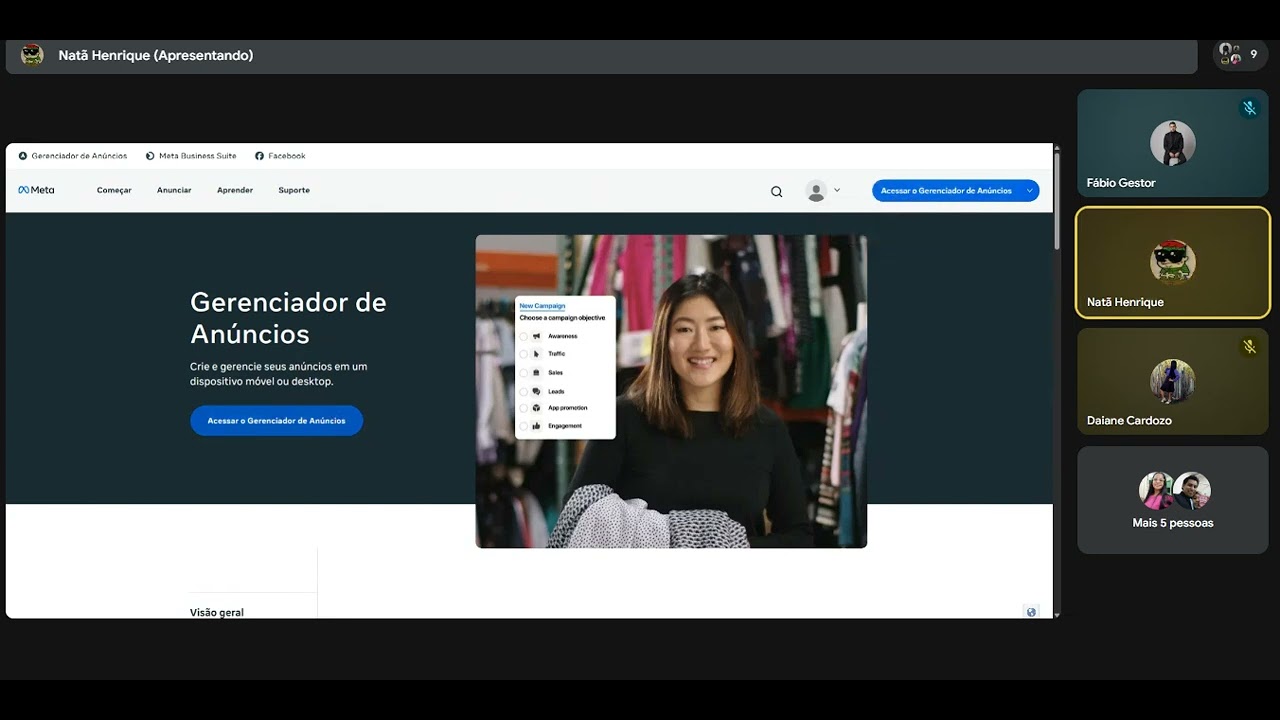1280x720 pixels.
Task: Select the Leads radio button
Action: click(523, 391)
